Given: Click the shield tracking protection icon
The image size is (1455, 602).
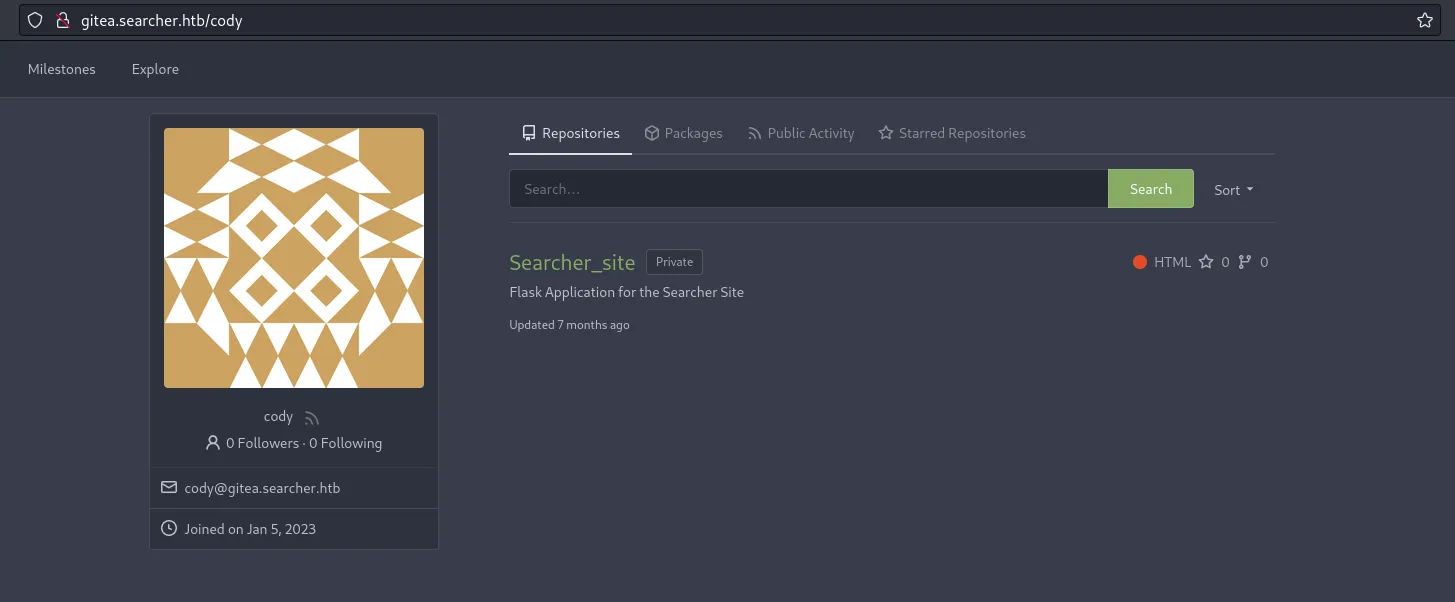Looking at the screenshot, I should coord(35,20).
